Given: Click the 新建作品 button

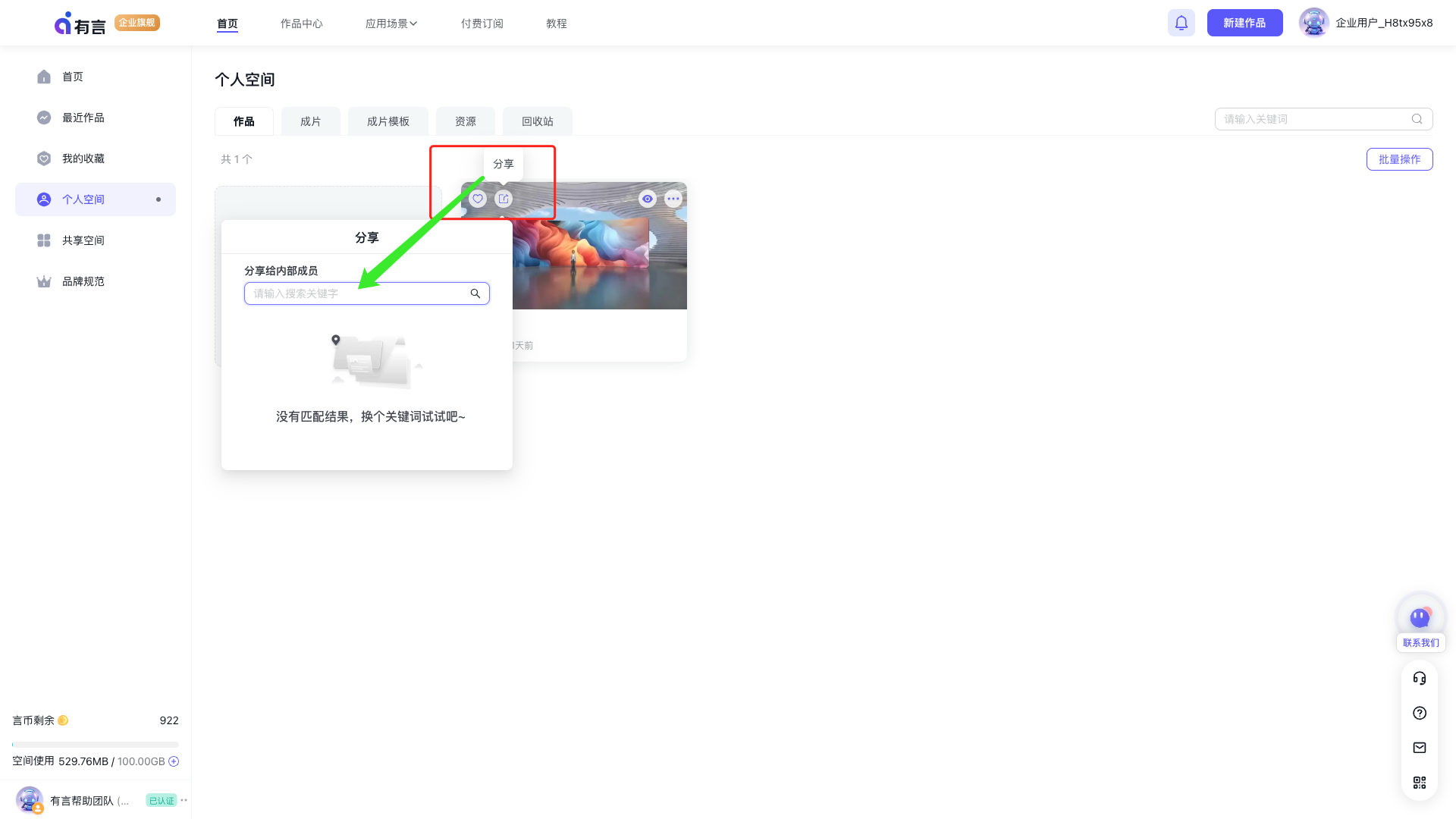Looking at the screenshot, I should click(1245, 23).
